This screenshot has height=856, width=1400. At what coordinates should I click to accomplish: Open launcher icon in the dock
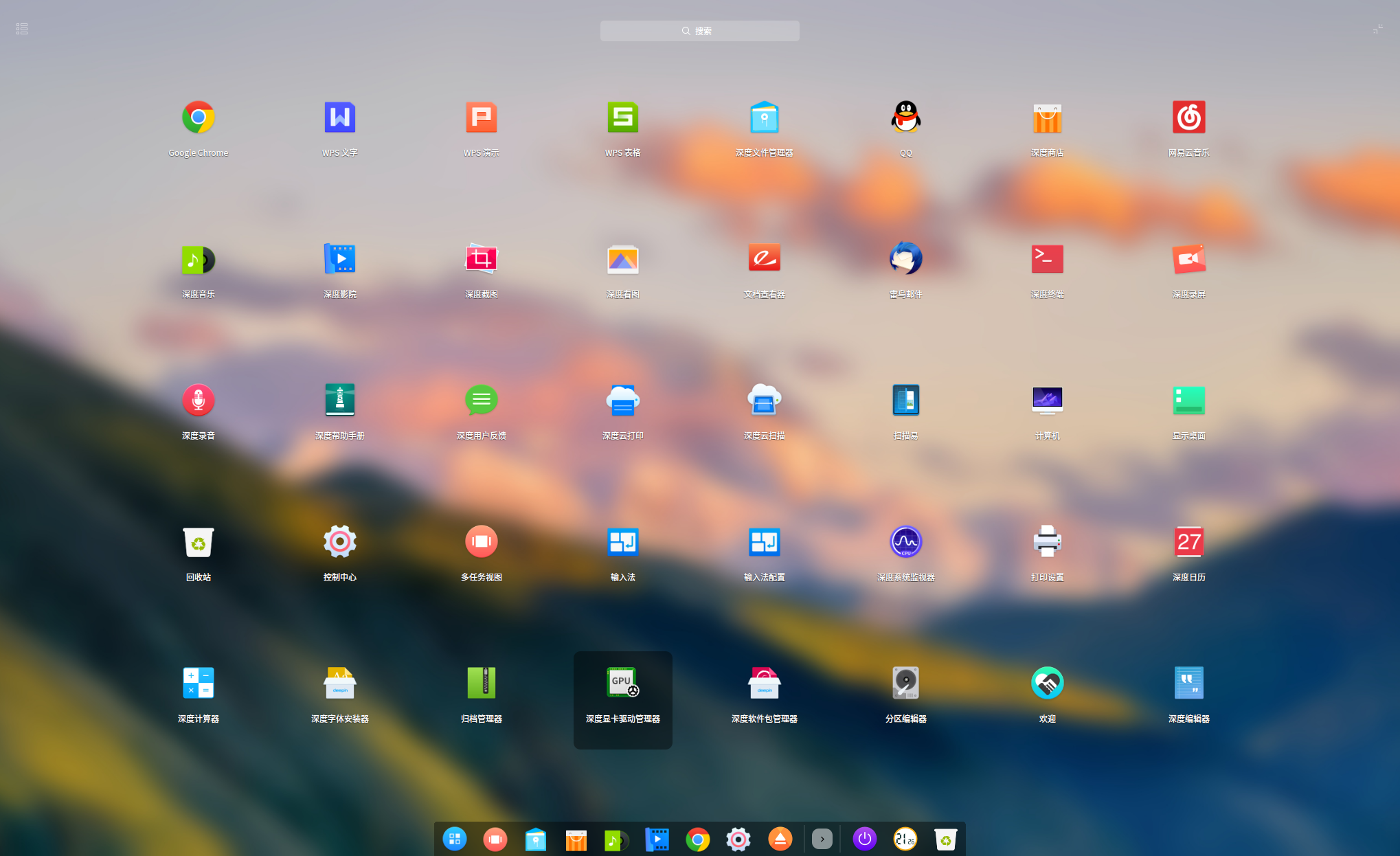tap(454, 839)
